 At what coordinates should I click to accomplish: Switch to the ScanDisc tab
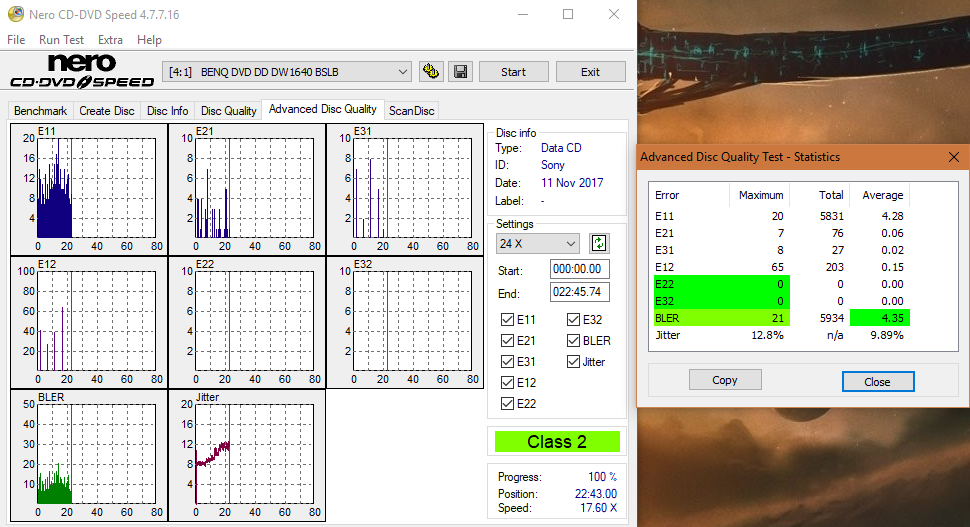[x=411, y=111]
